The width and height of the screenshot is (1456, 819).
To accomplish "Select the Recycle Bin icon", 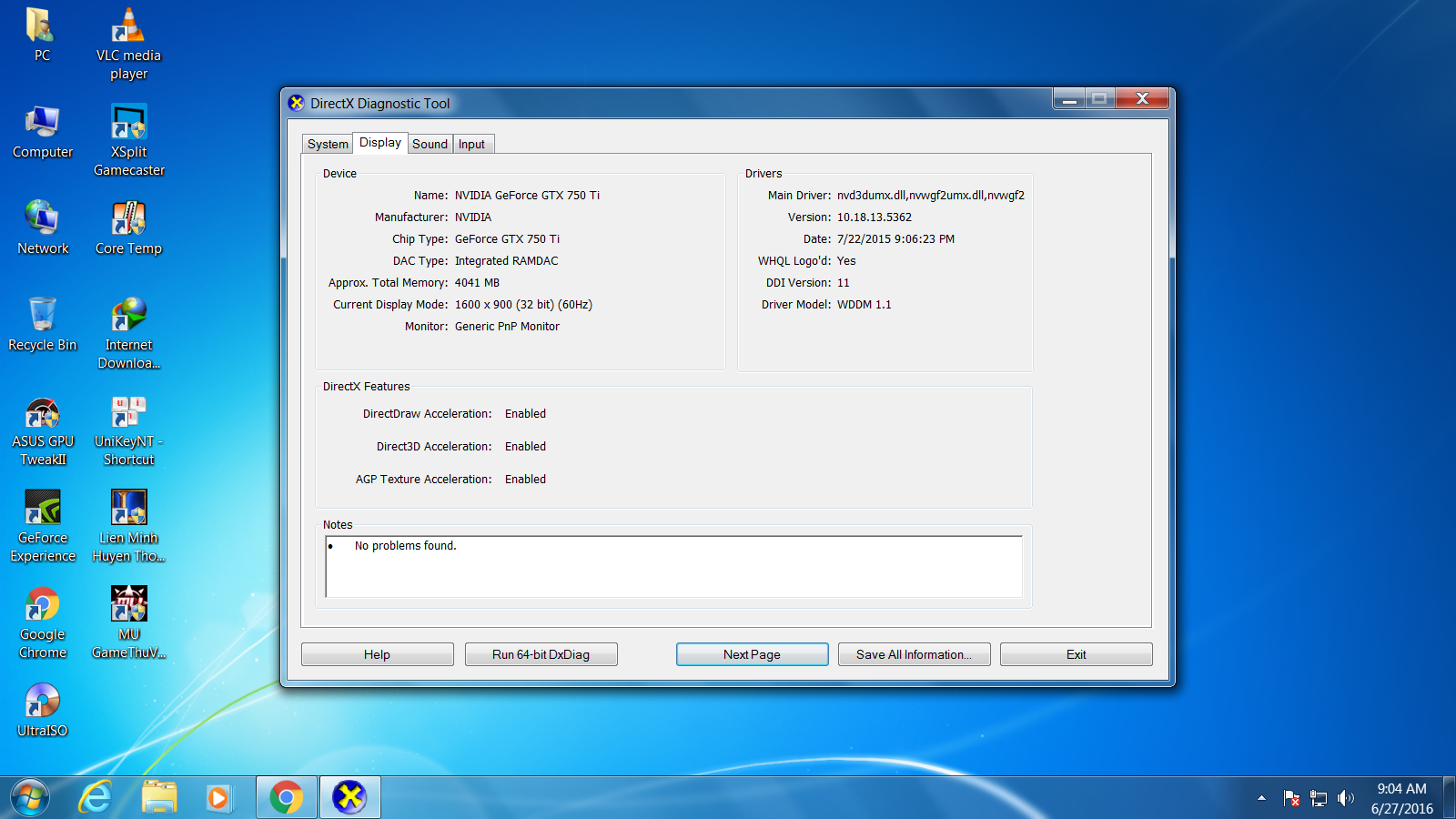I will click(x=42, y=325).
